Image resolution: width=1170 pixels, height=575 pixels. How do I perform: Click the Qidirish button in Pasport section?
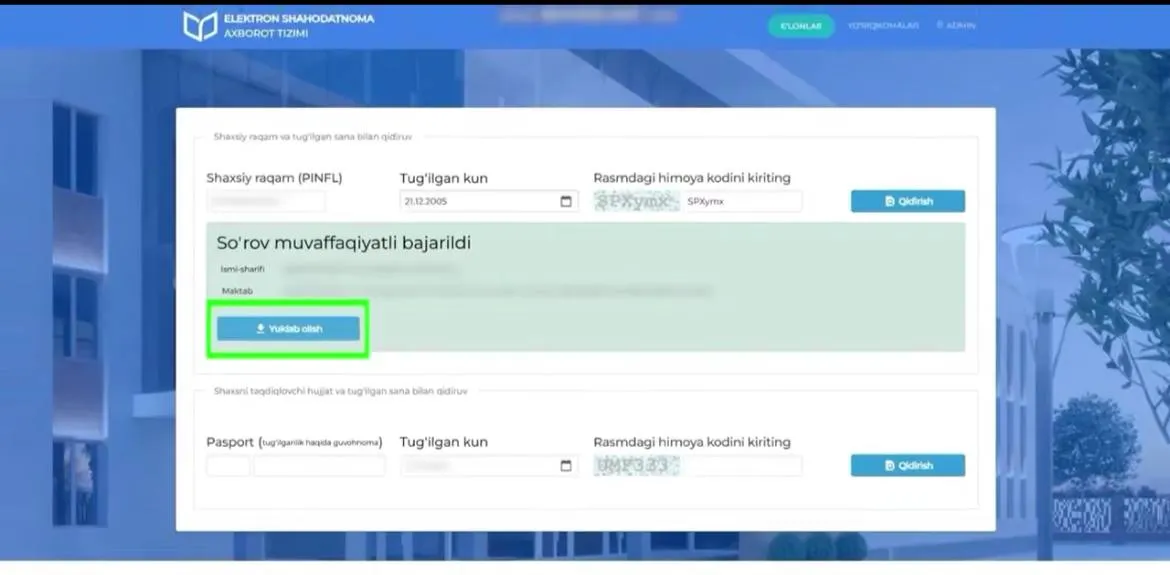(907, 466)
